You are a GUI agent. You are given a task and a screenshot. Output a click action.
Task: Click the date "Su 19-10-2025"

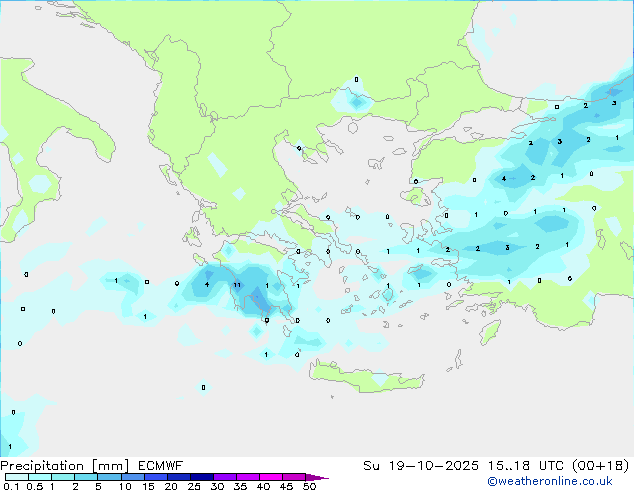pos(421,466)
